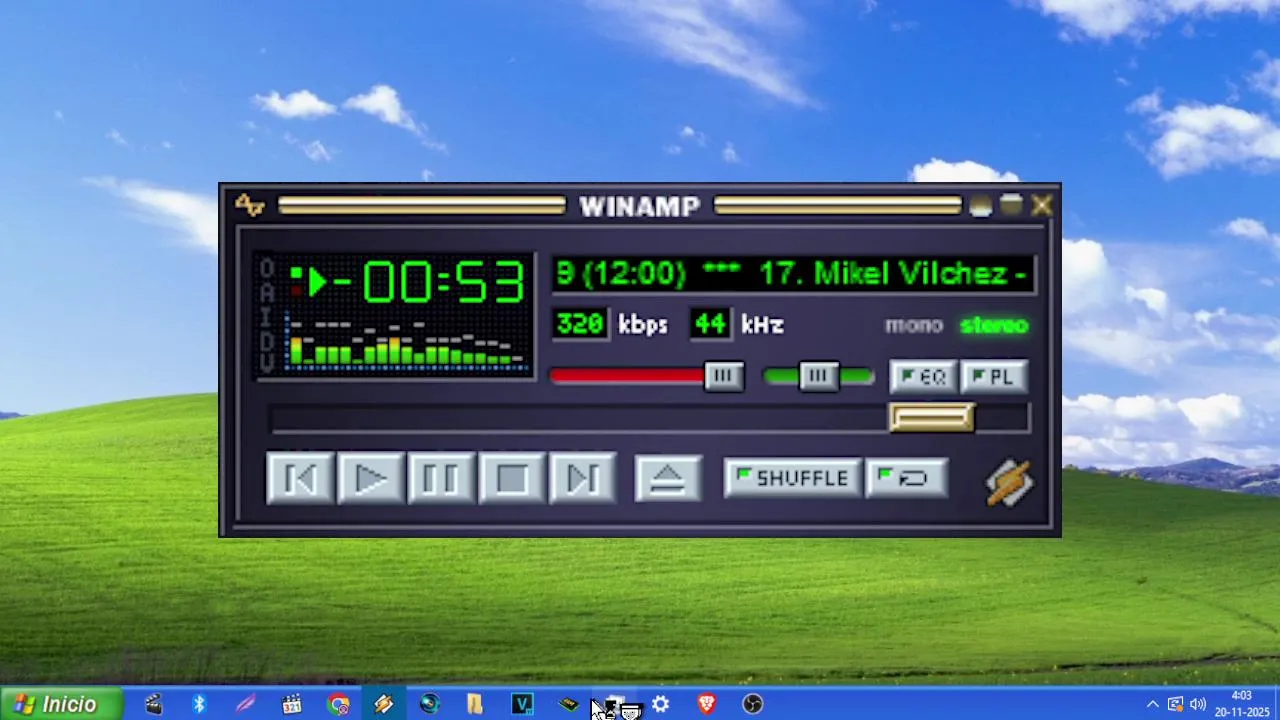The height and width of the screenshot is (720, 1280).
Task: Click the green balance slider handle
Action: 819,376
